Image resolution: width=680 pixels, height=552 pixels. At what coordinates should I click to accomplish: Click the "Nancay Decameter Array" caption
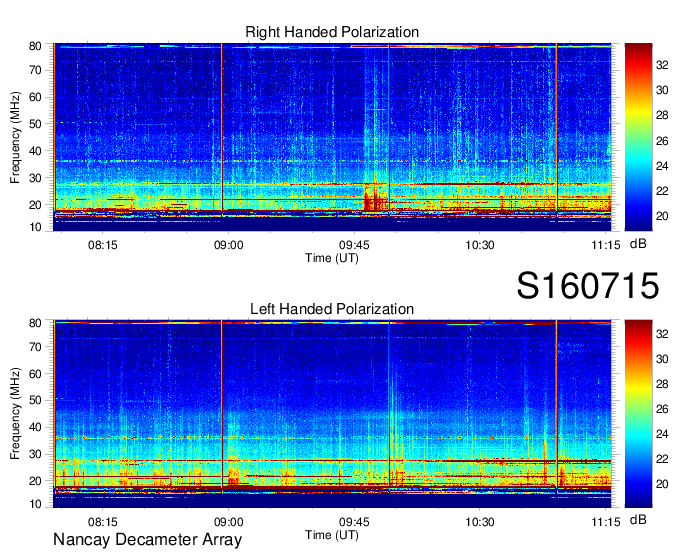(147, 540)
